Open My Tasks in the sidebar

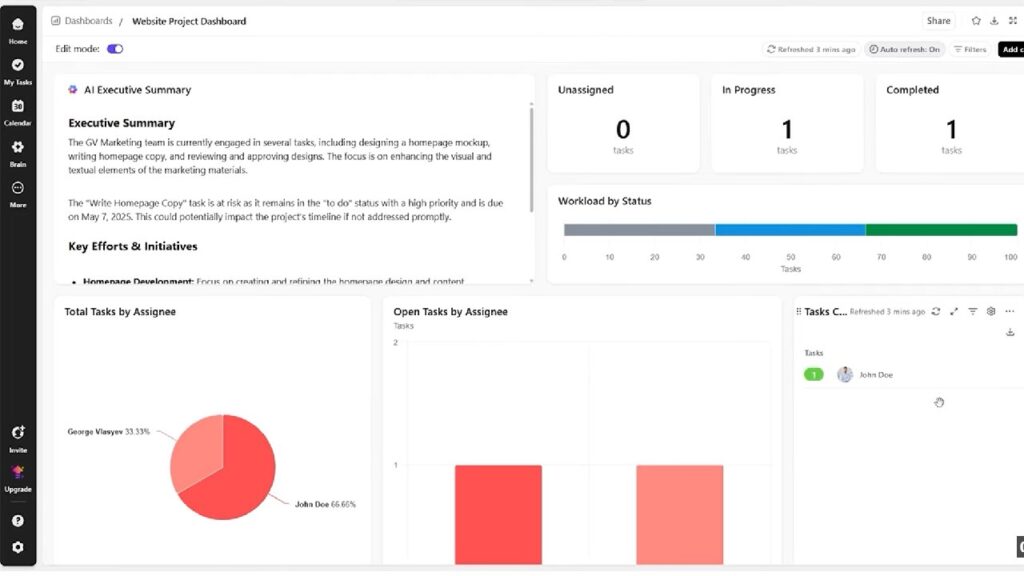(18, 71)
